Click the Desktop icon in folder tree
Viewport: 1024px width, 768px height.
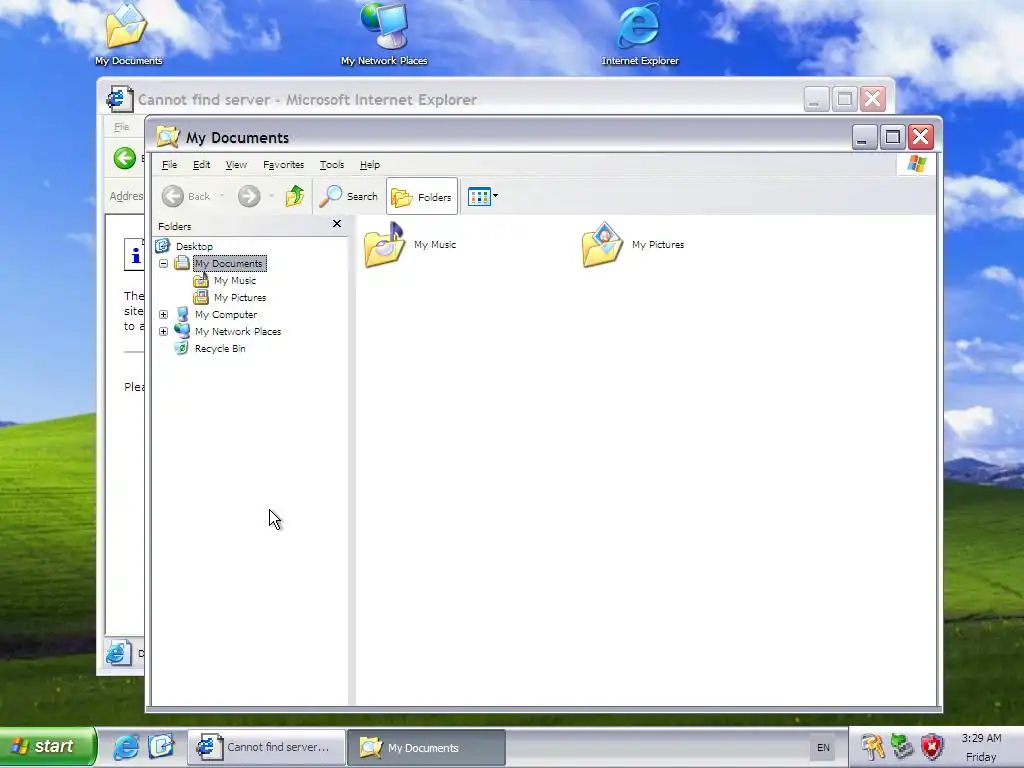click(163, 246)
